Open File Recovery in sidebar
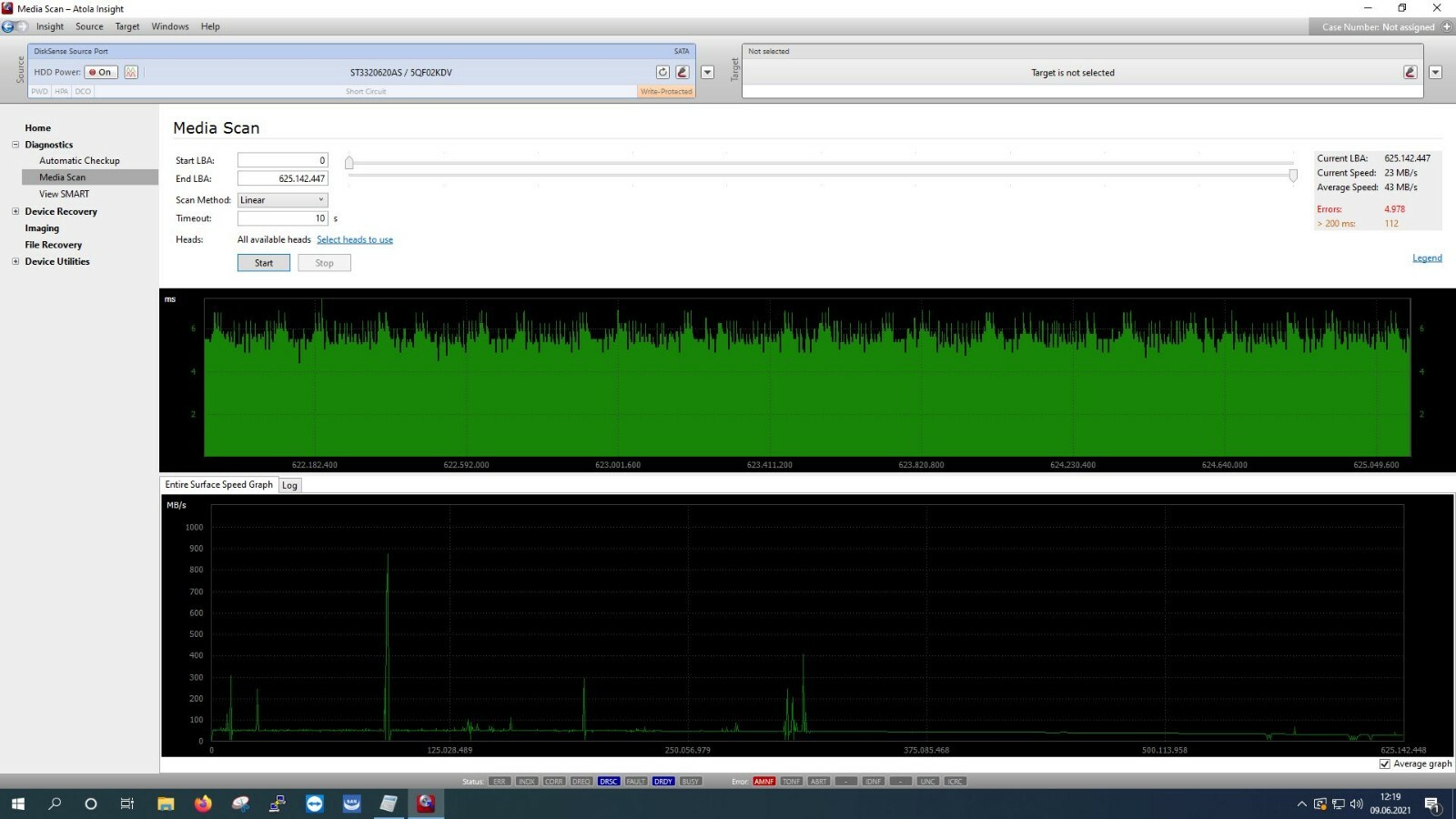 [54, 245]
